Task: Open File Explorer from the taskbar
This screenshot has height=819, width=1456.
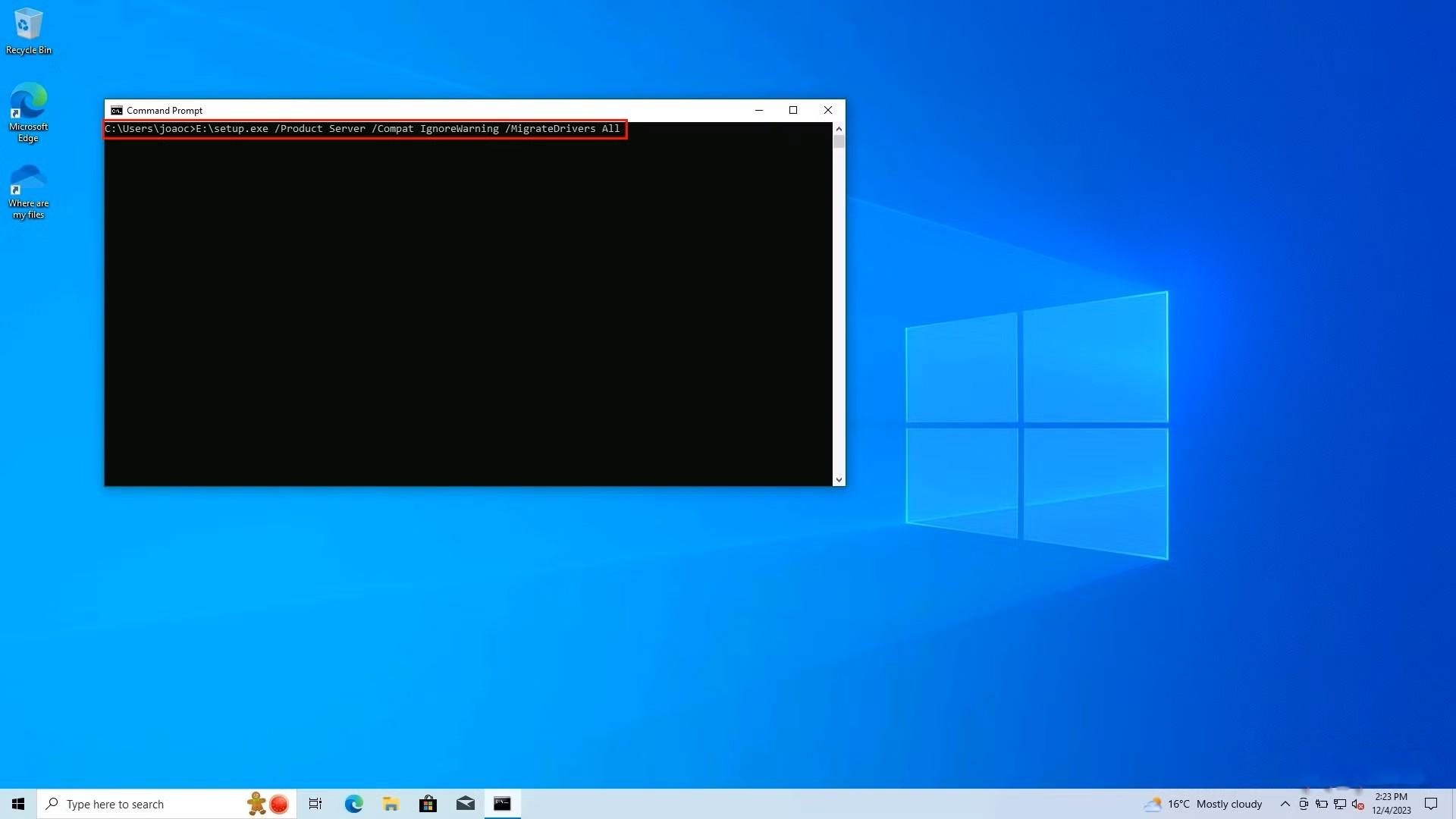Action: click(391, 804)
